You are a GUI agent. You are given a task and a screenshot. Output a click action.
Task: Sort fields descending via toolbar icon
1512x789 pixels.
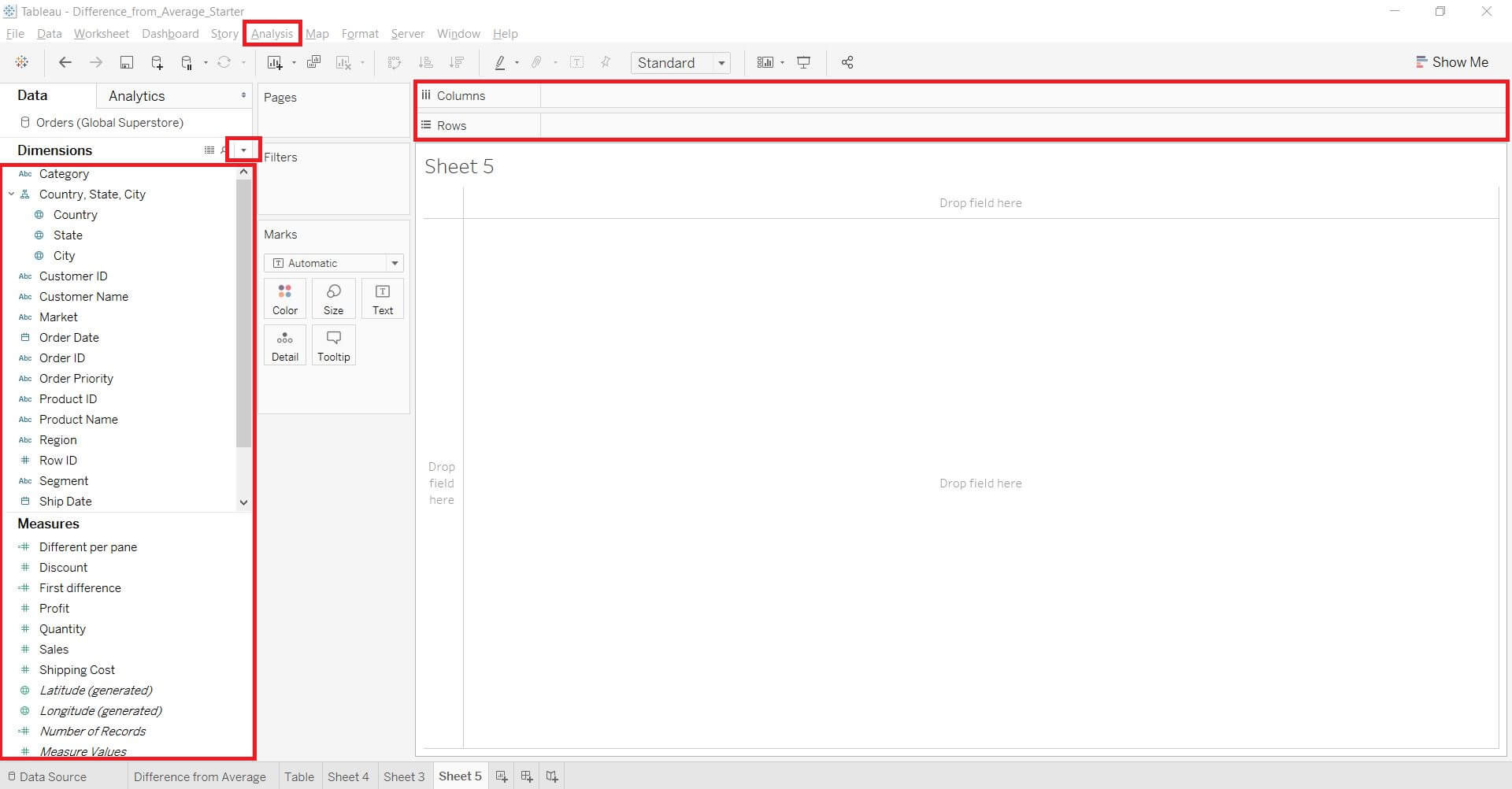457,62
